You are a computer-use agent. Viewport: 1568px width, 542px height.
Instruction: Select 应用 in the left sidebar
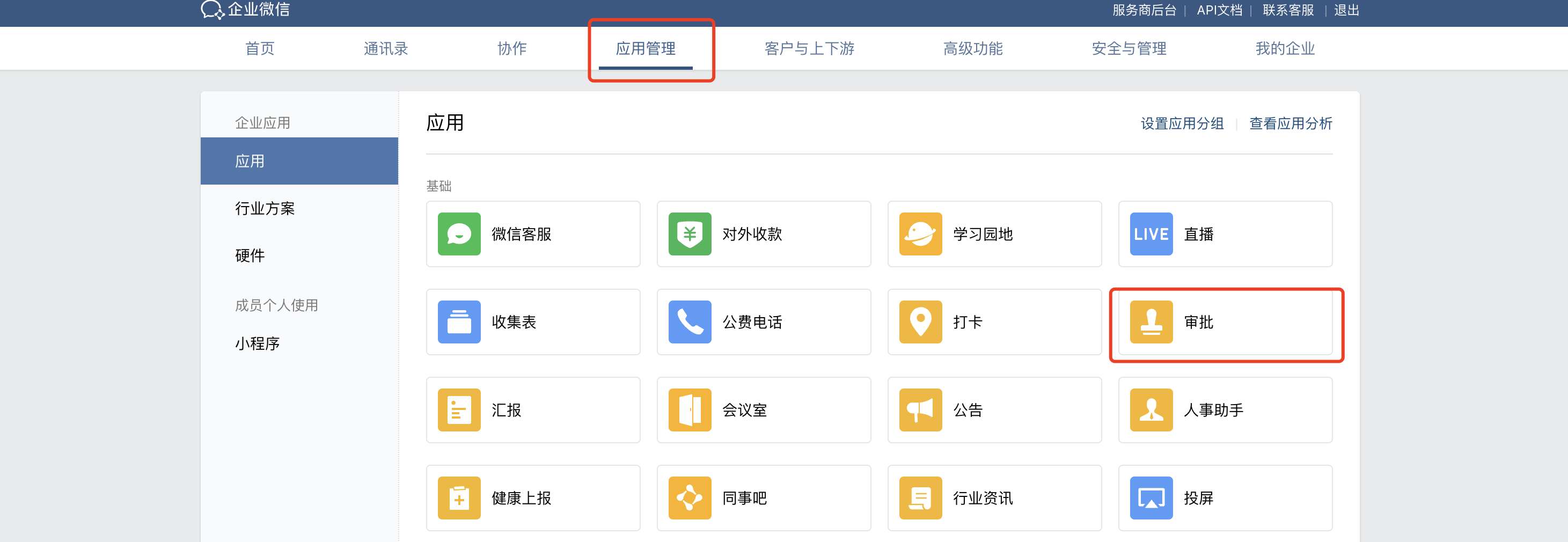[299, 161]
